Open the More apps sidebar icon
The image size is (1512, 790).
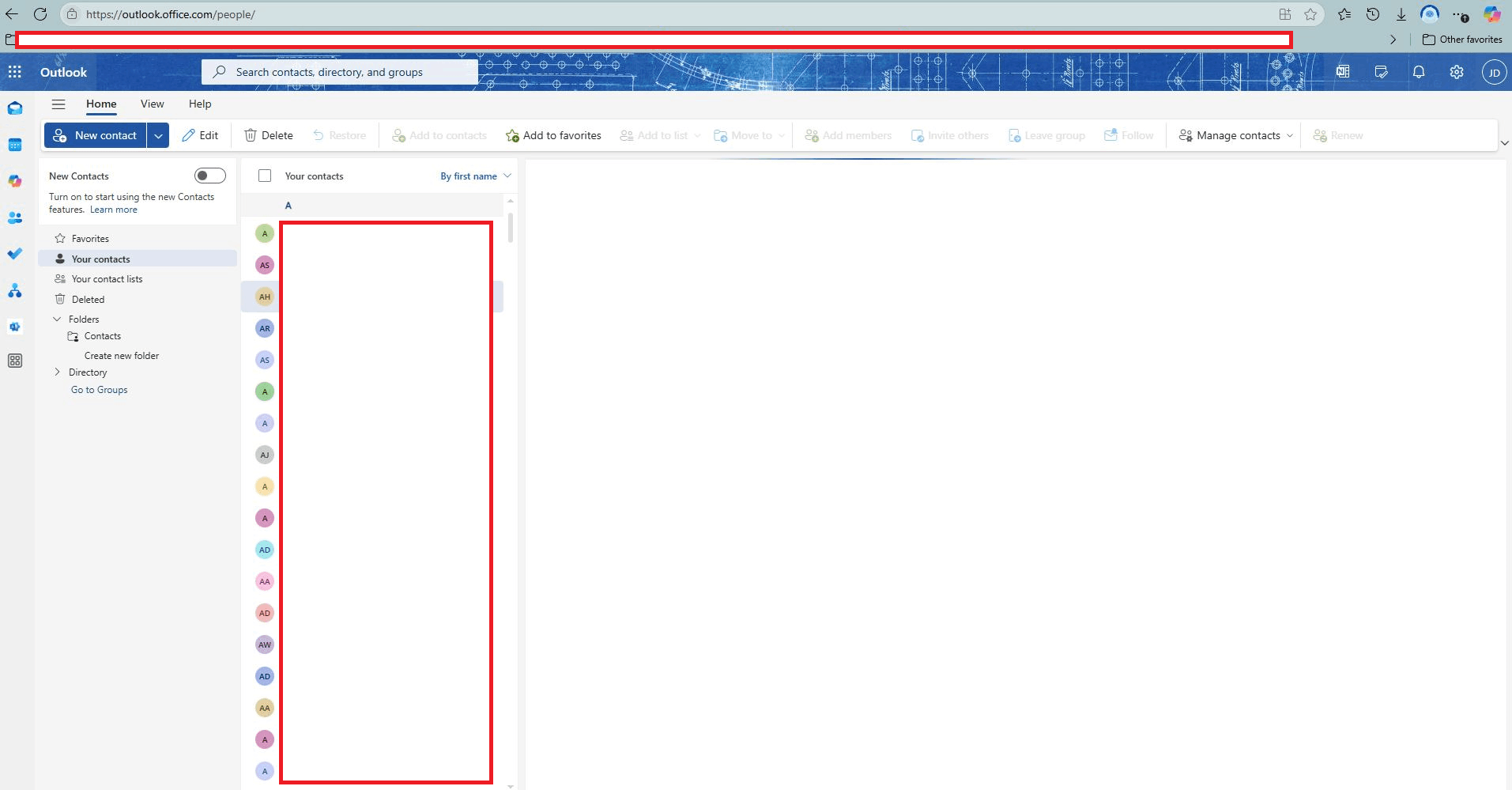(15, 361)
